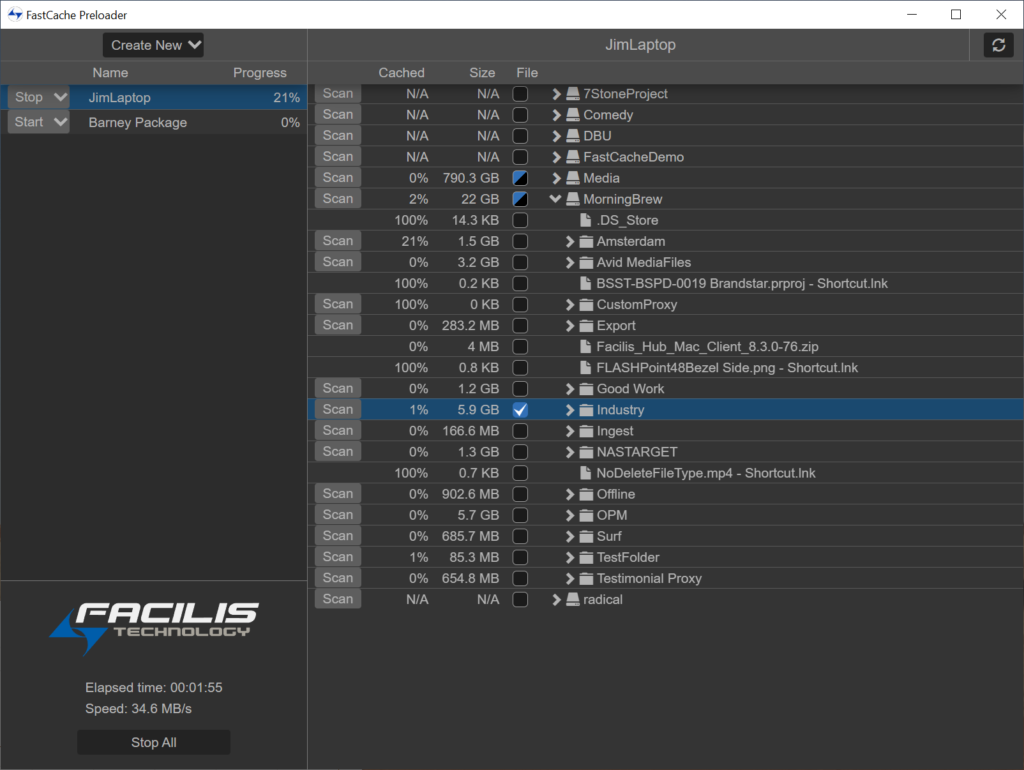Scan the Export folder

point(338,325)
